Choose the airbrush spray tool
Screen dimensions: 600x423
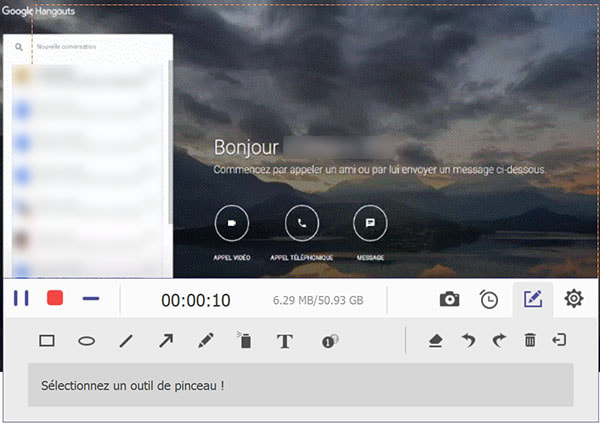click(244, 341)
